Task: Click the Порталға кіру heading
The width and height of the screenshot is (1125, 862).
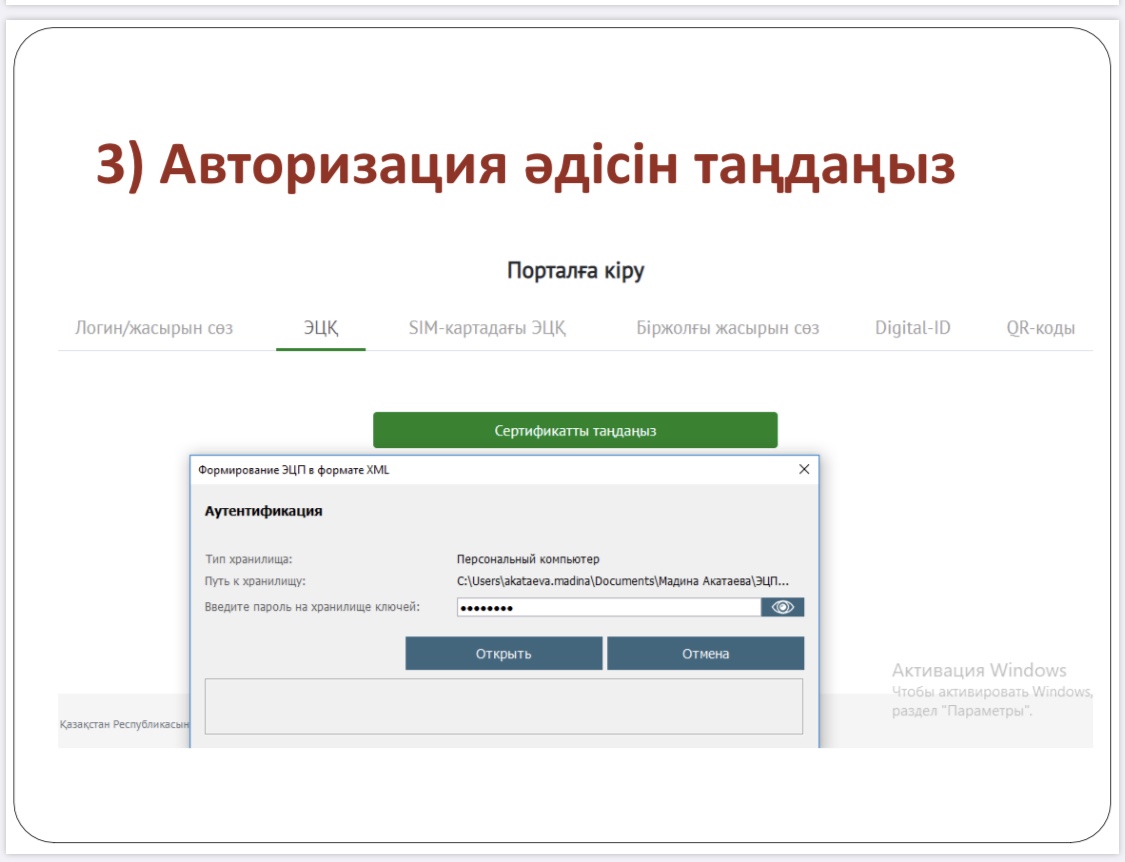Action: click(575, 271)
